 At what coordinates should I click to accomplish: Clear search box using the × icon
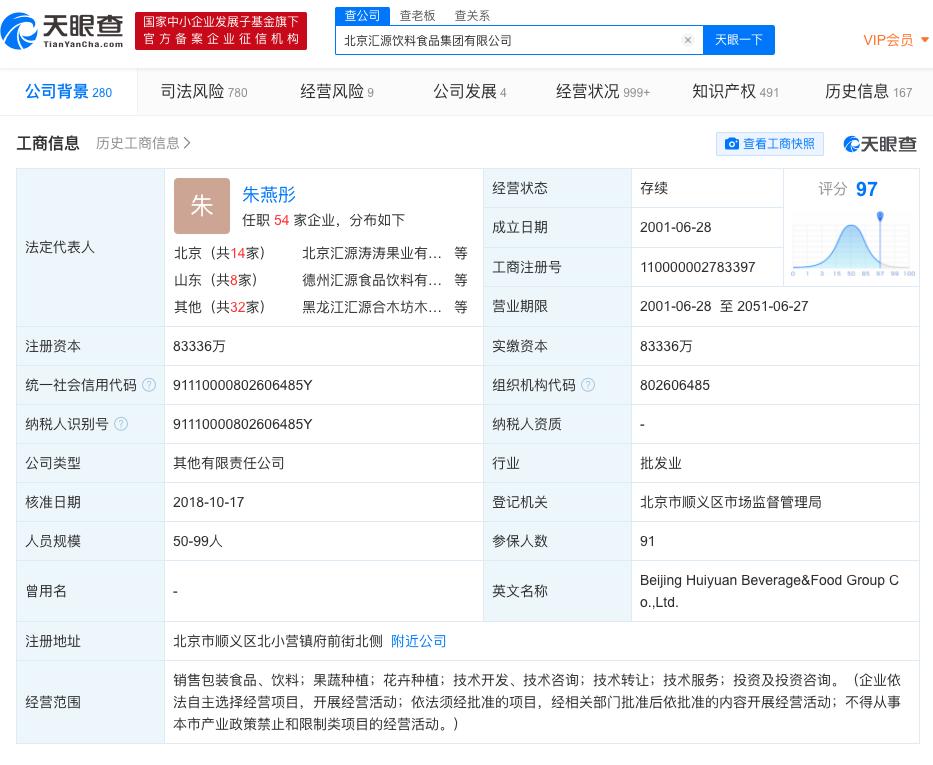coord(687,40)
